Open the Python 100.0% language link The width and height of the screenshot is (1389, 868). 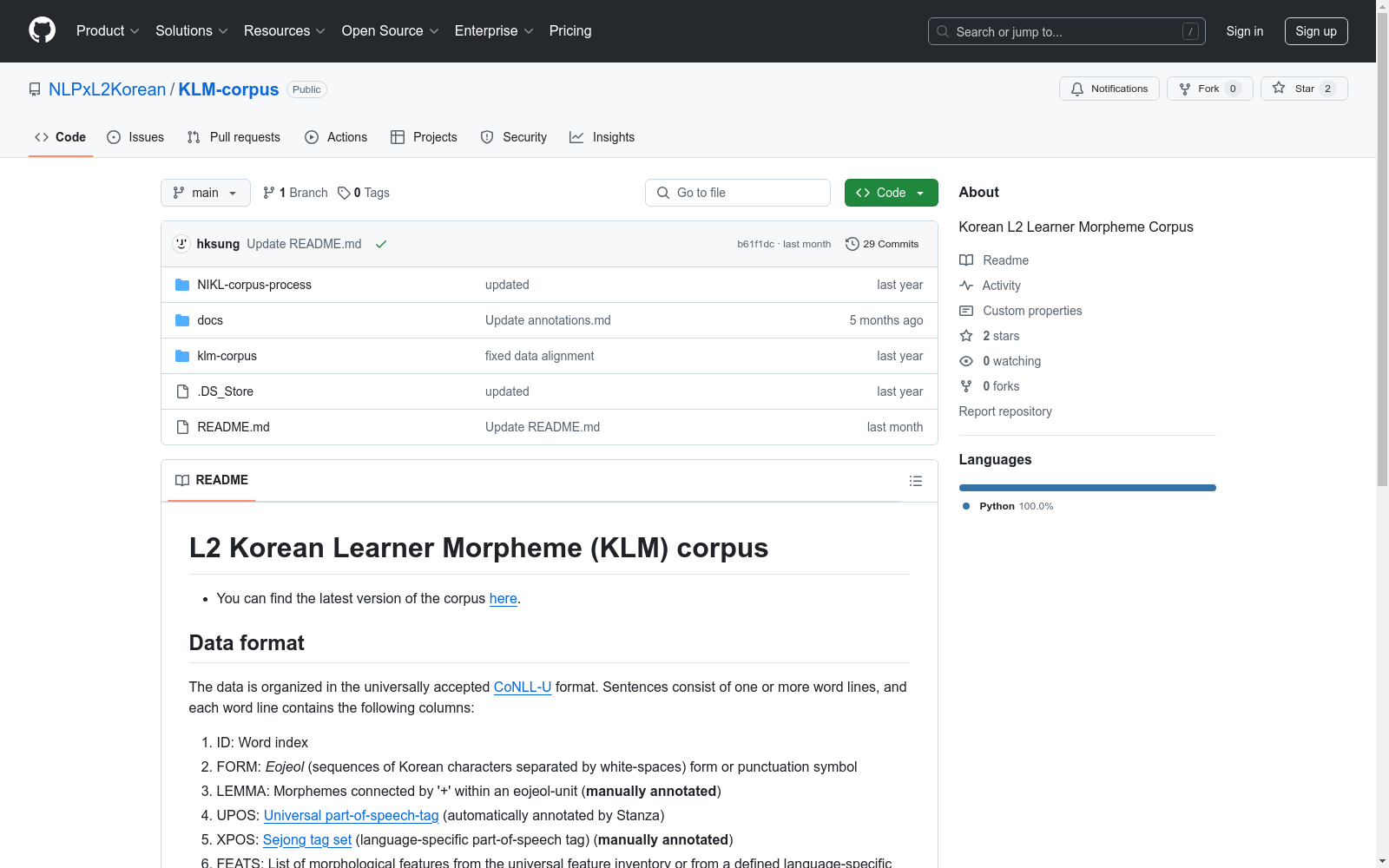pos(1008,506)
